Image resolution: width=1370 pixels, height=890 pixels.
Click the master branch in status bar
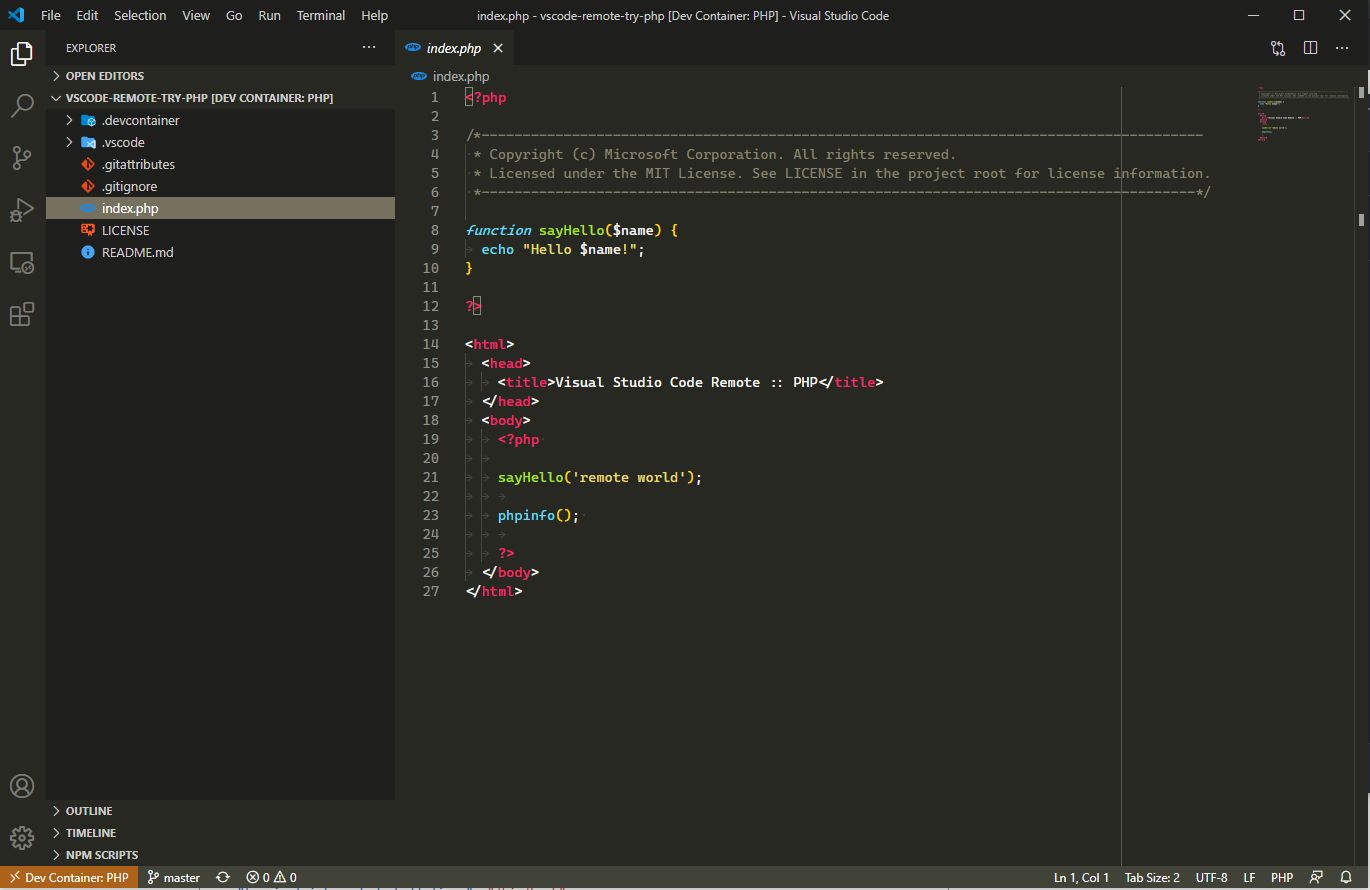[174, 877]
